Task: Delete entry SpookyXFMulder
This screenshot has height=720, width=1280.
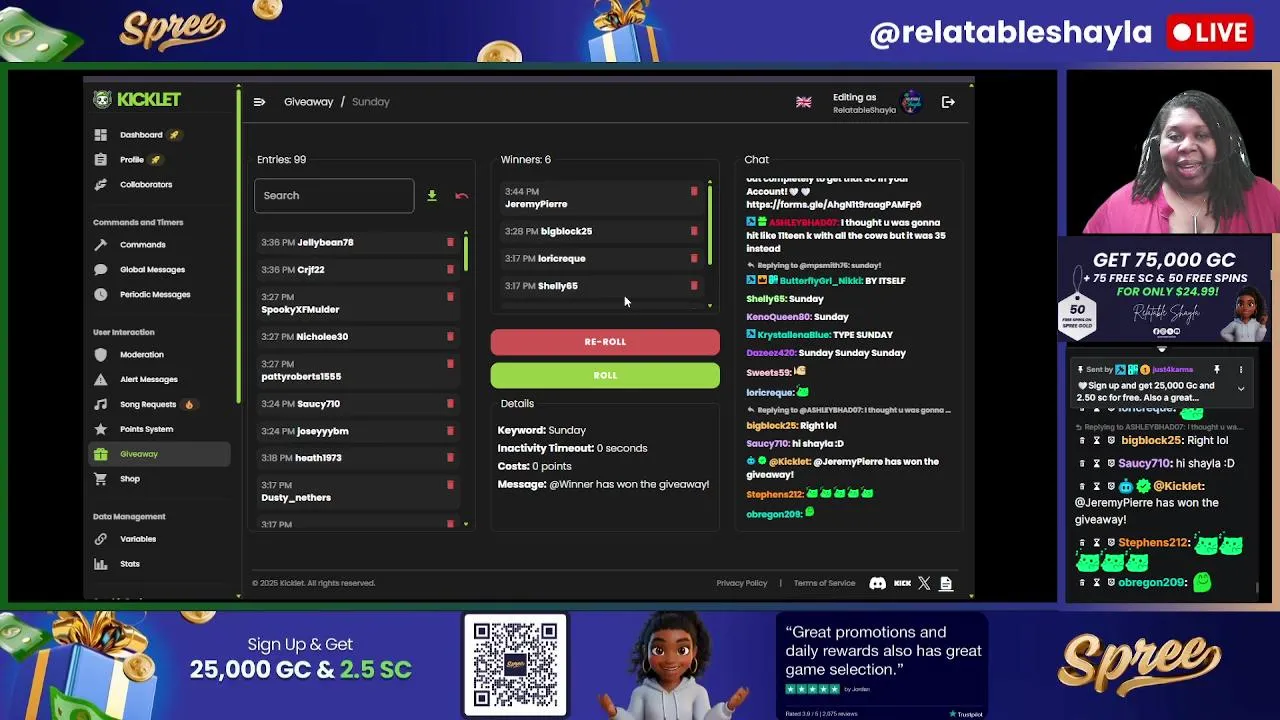Action: pyautogui.click(x=450, y=297)
